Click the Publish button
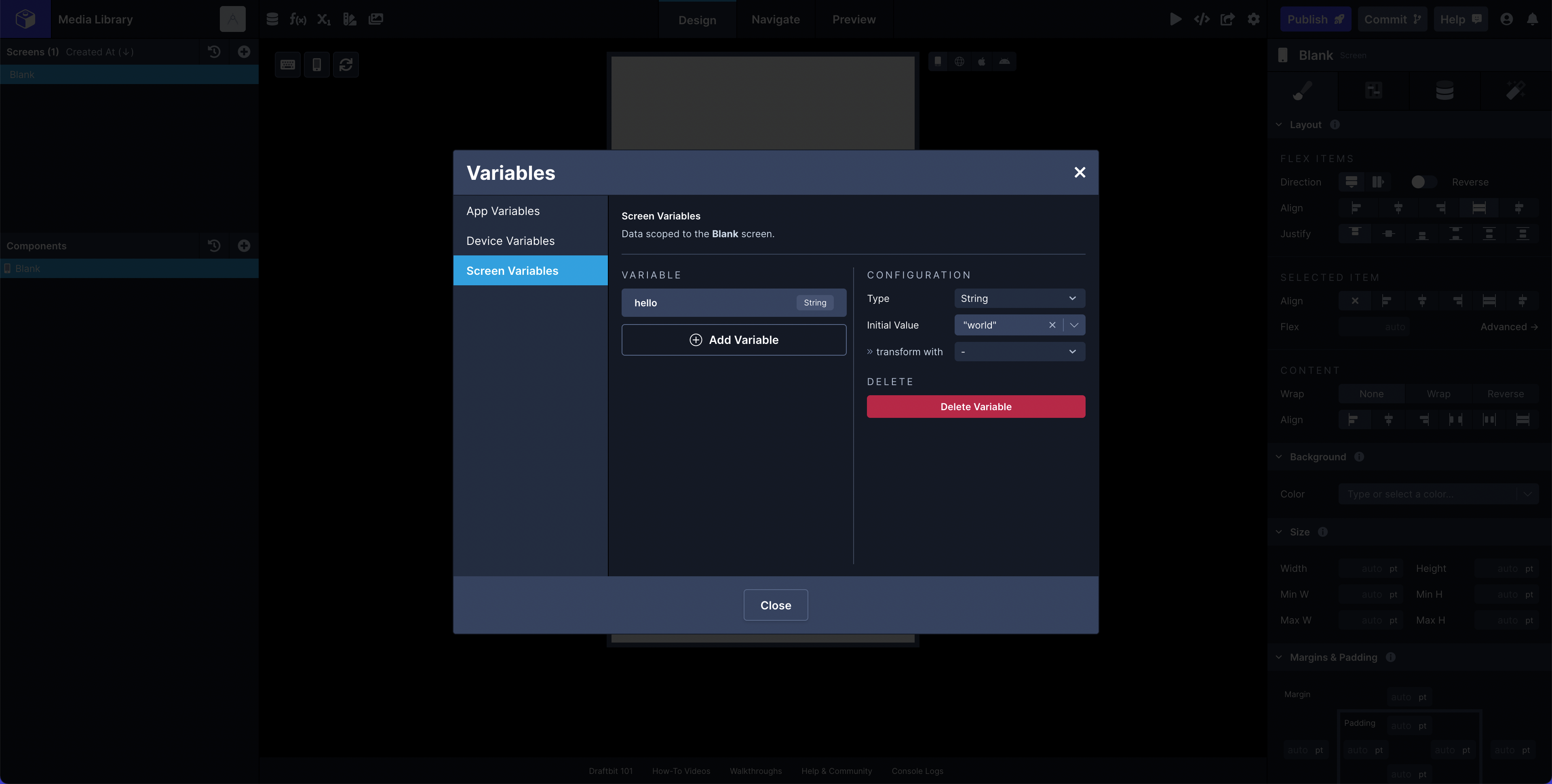 (1315, 19)
